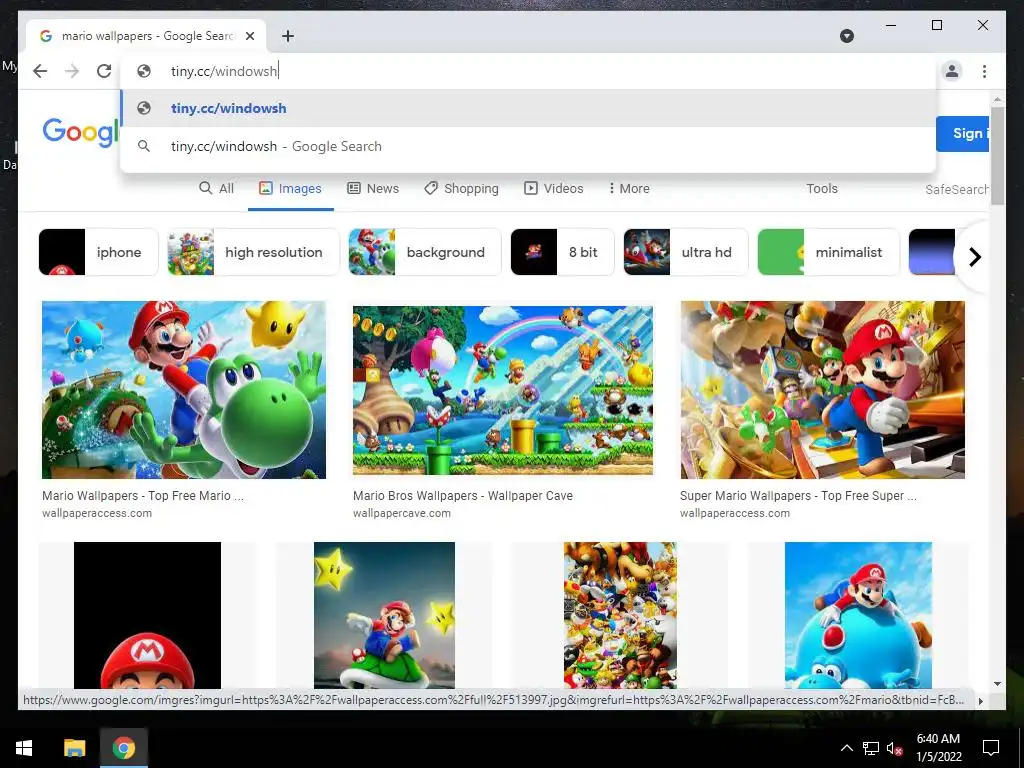Open the notification center icon
Screen dimensions: 1024x768
(991, 748)
